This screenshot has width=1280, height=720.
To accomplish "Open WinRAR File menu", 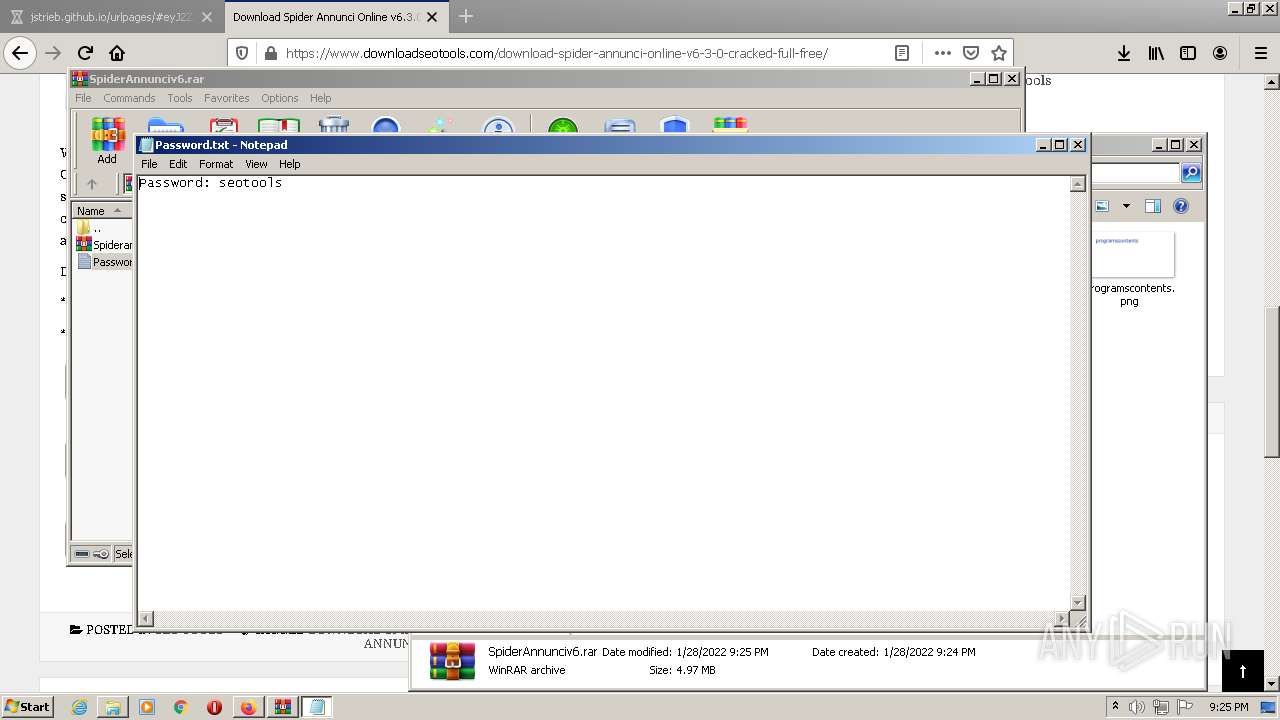I will pyautogui.click(x=83, y=98).
